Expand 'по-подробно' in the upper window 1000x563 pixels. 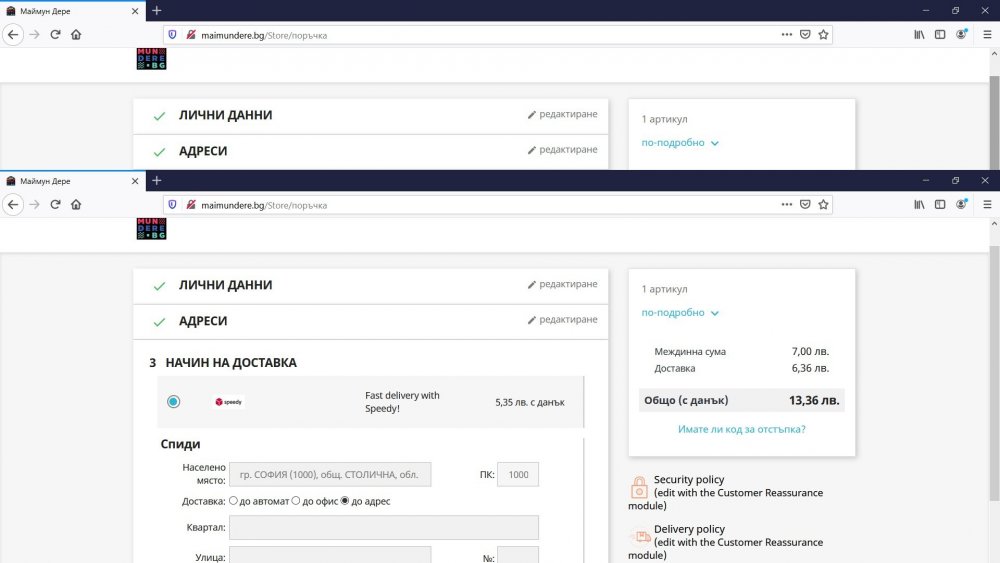coord(680,142)
